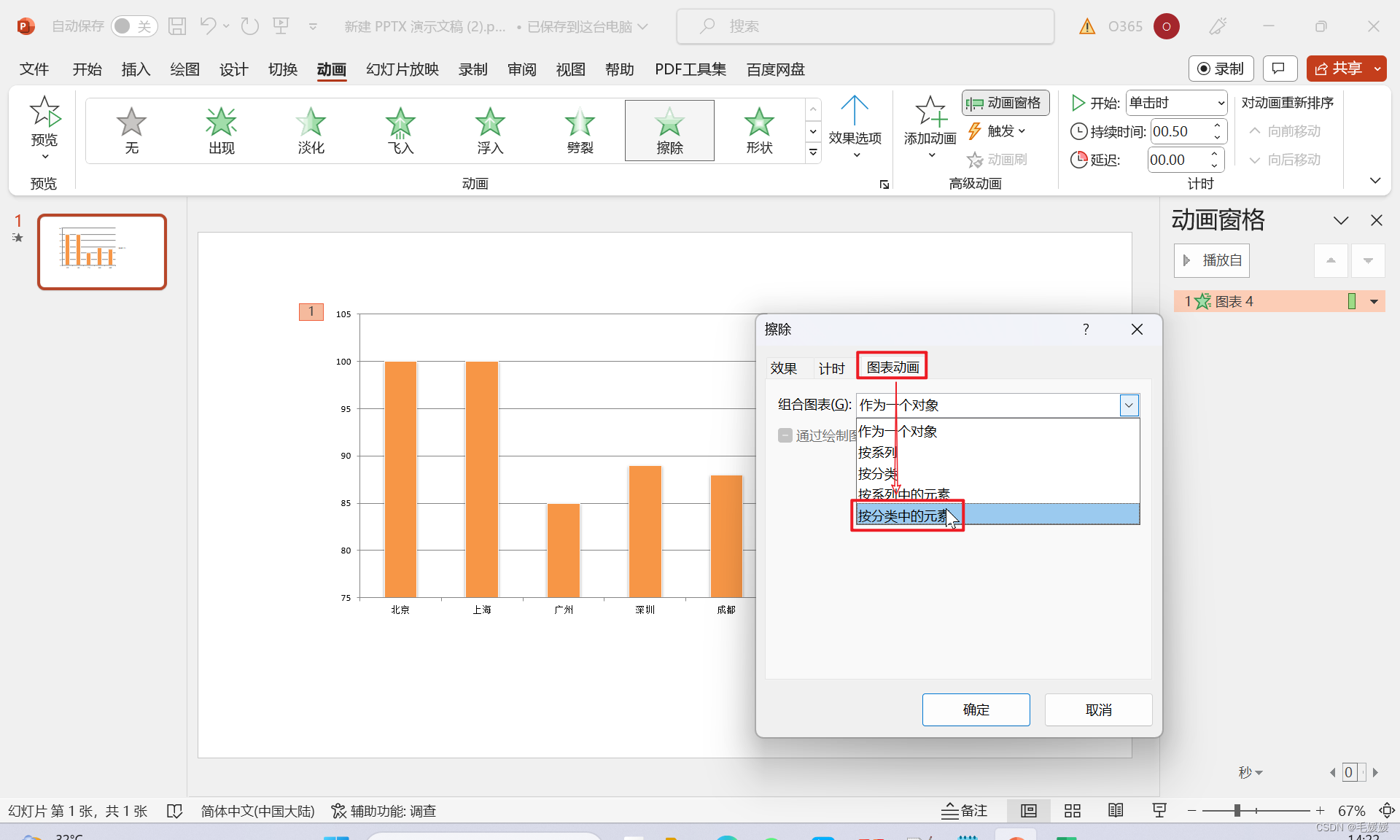Open the 动画窗格 (Animation Pane) icon
Image resolution: width=1400 pixels, height=840 pixels.
1002,102
